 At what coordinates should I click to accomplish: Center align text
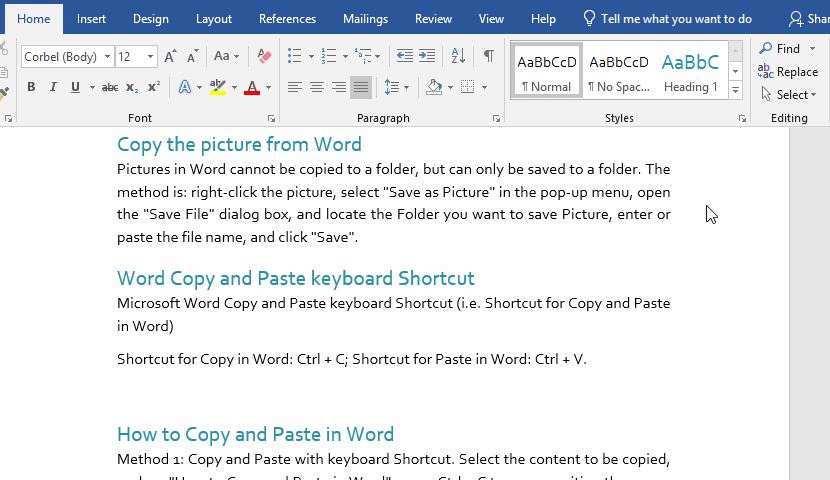coord(317,87)
